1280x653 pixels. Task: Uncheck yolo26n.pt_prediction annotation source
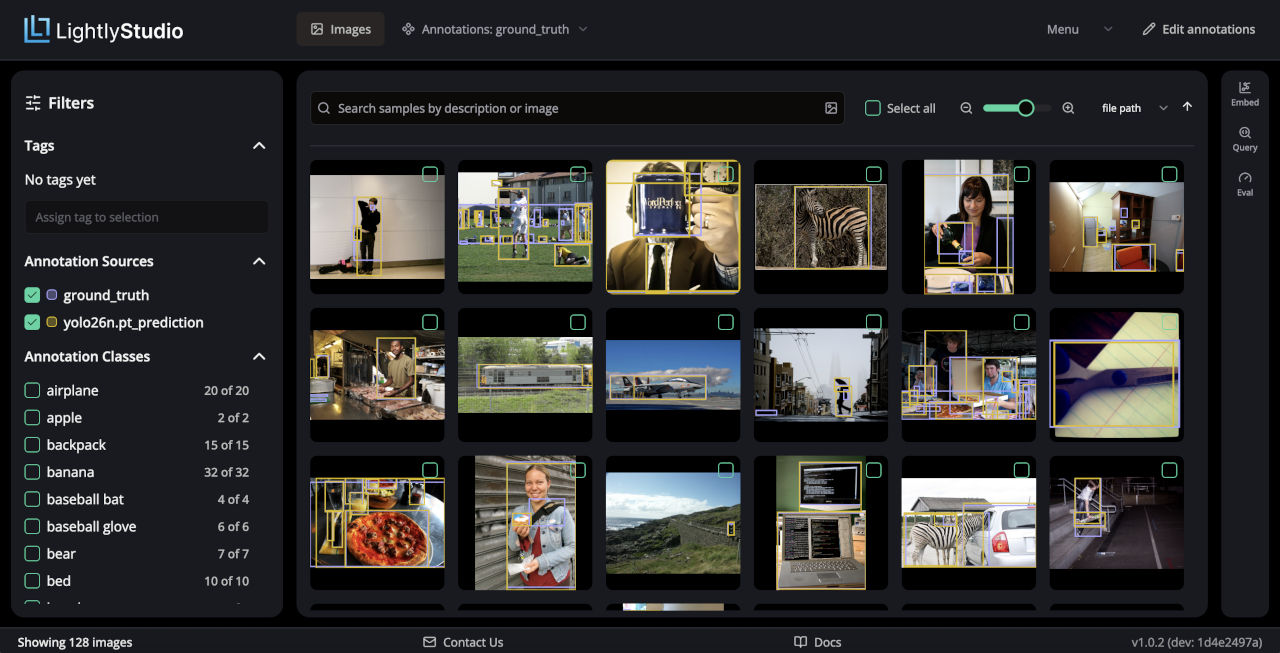click(32, 322)
